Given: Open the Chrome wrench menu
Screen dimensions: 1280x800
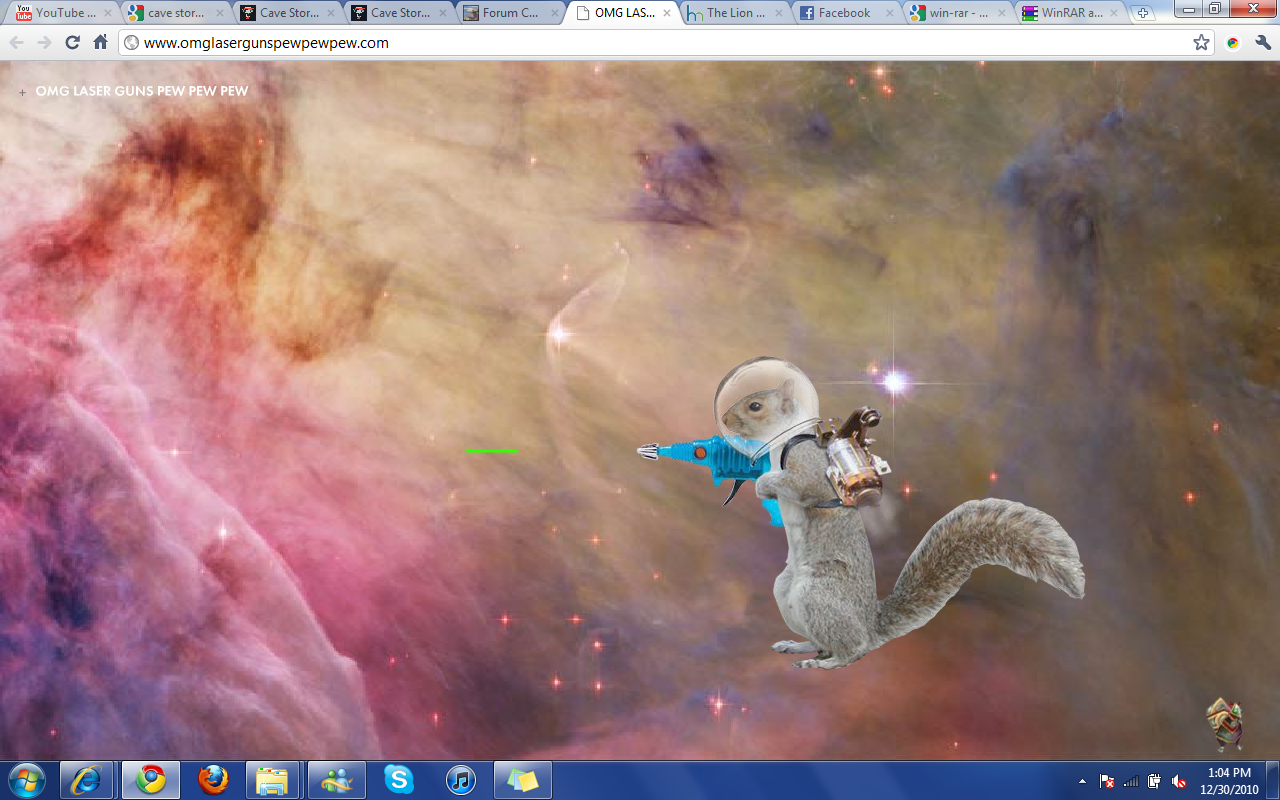Looking at the screenshot, I should click(x=1262, y=43).
